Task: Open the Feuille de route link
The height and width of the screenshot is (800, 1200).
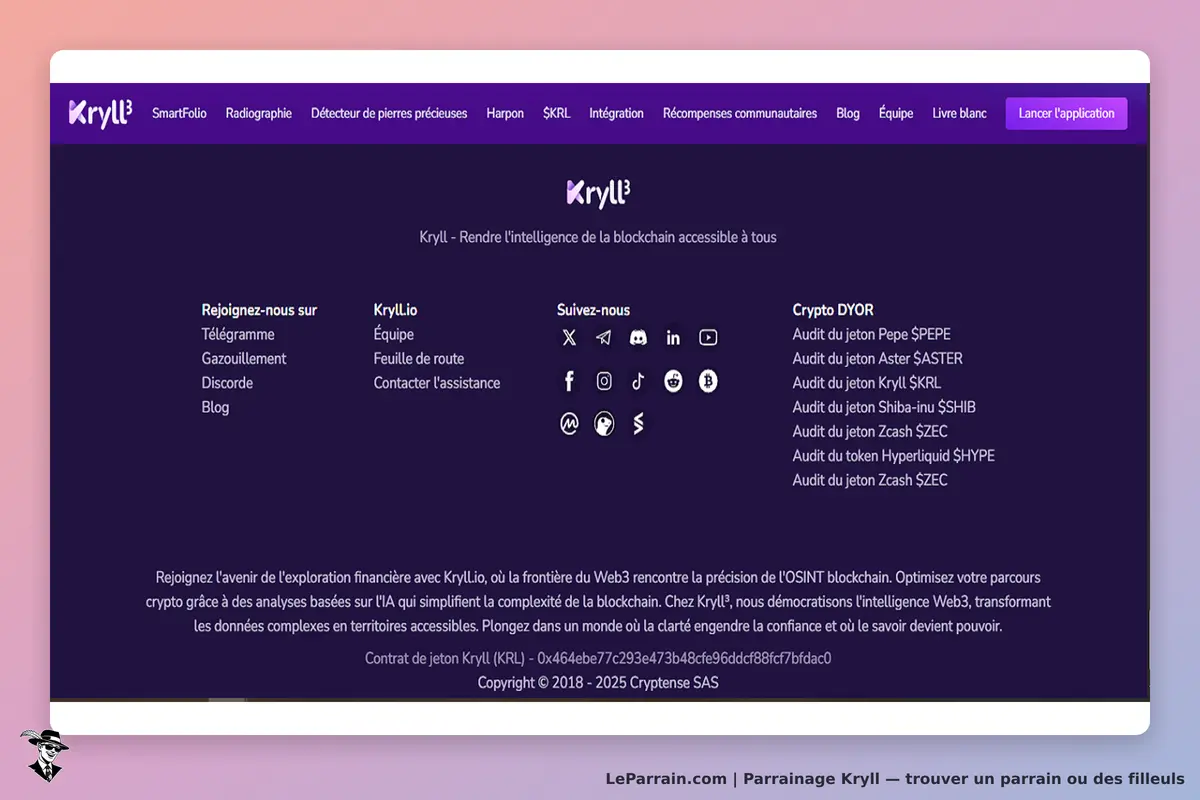Action: (x=419, y=358)
